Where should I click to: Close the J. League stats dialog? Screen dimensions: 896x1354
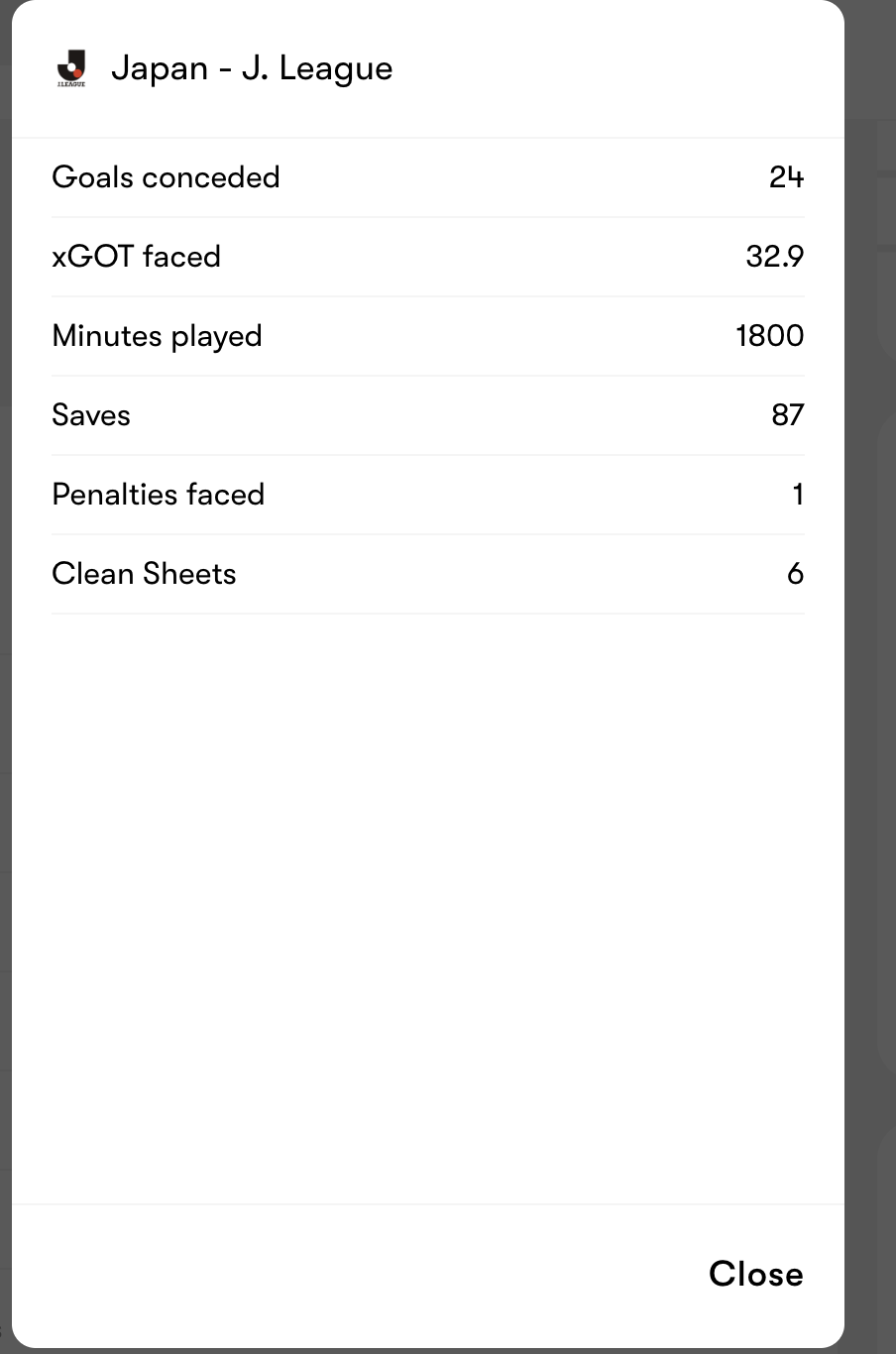coord(755,1274)
